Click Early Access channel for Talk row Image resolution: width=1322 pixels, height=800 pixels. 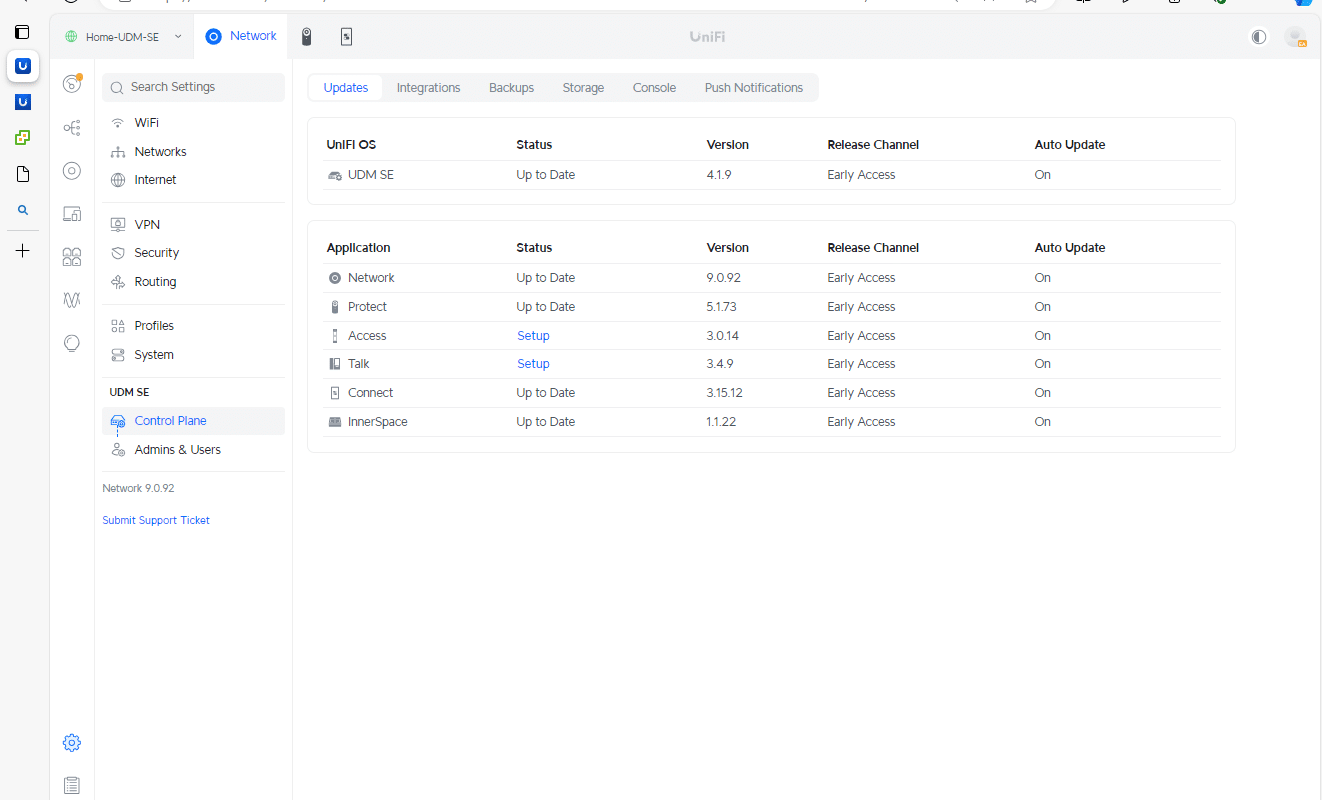point(861,364)
